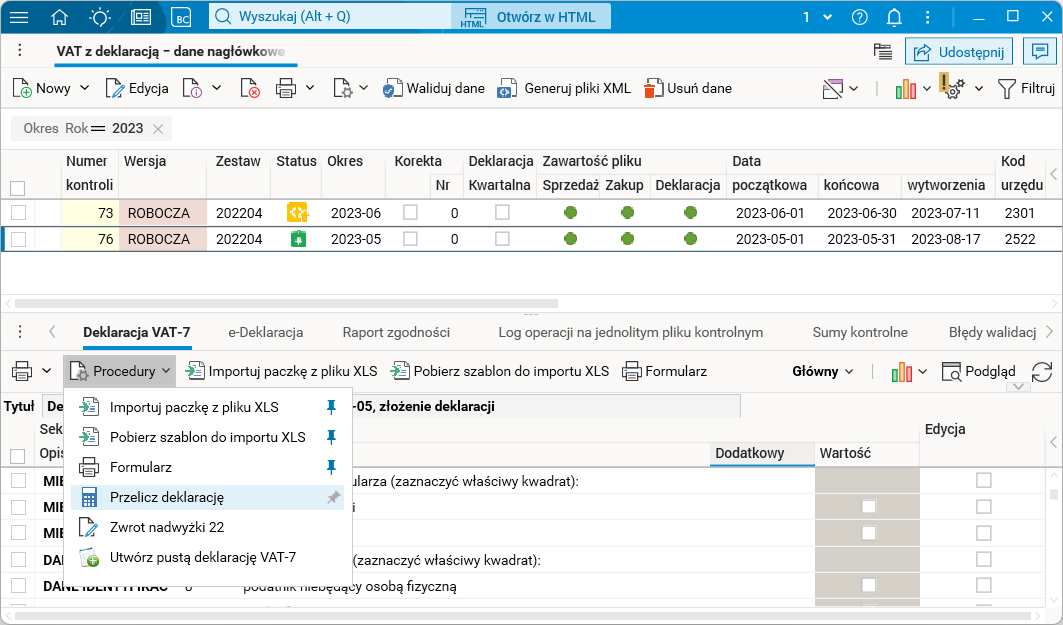This screenshot has height=625, width=1063.
Task: Click Waliduj dane button
Action: coord(434,88)
